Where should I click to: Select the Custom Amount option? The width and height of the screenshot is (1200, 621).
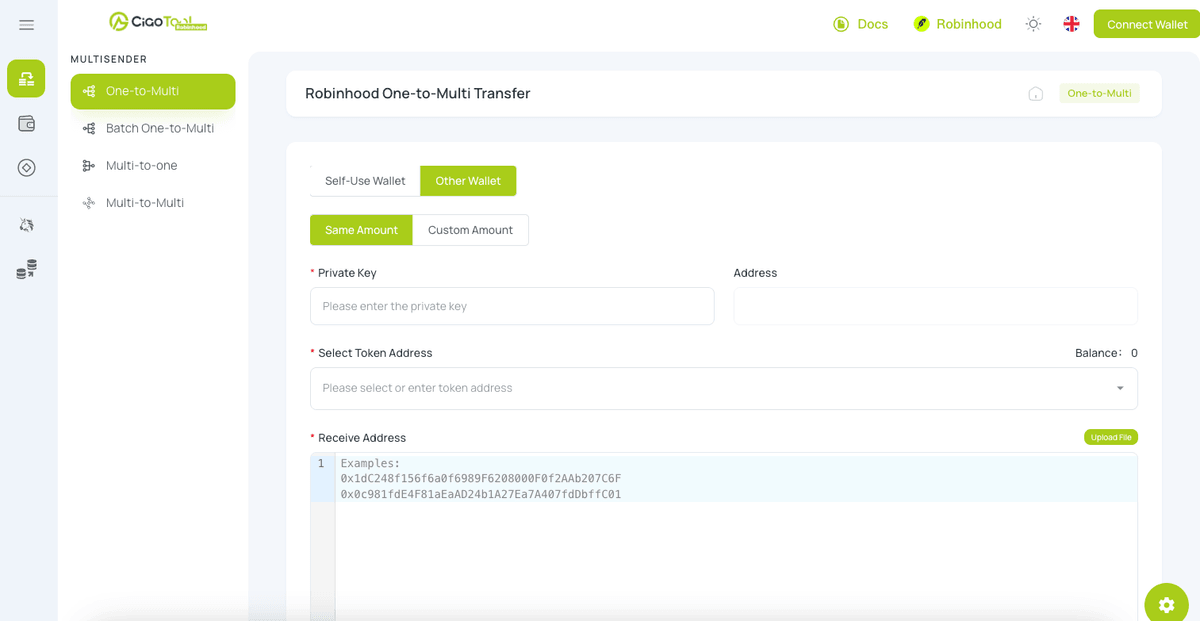[470, 230]
